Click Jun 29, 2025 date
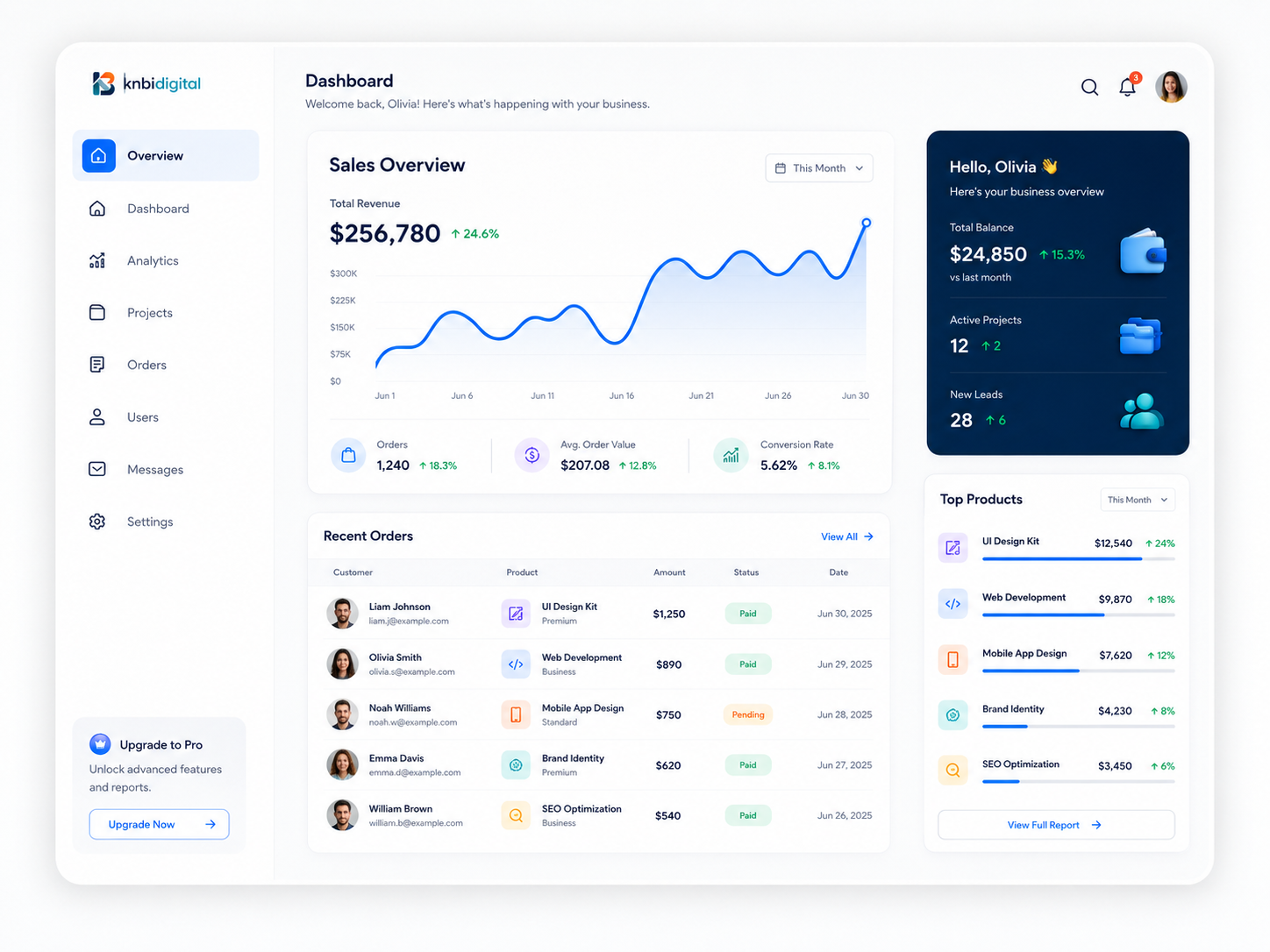The image size is (1270, 952). 845,664
